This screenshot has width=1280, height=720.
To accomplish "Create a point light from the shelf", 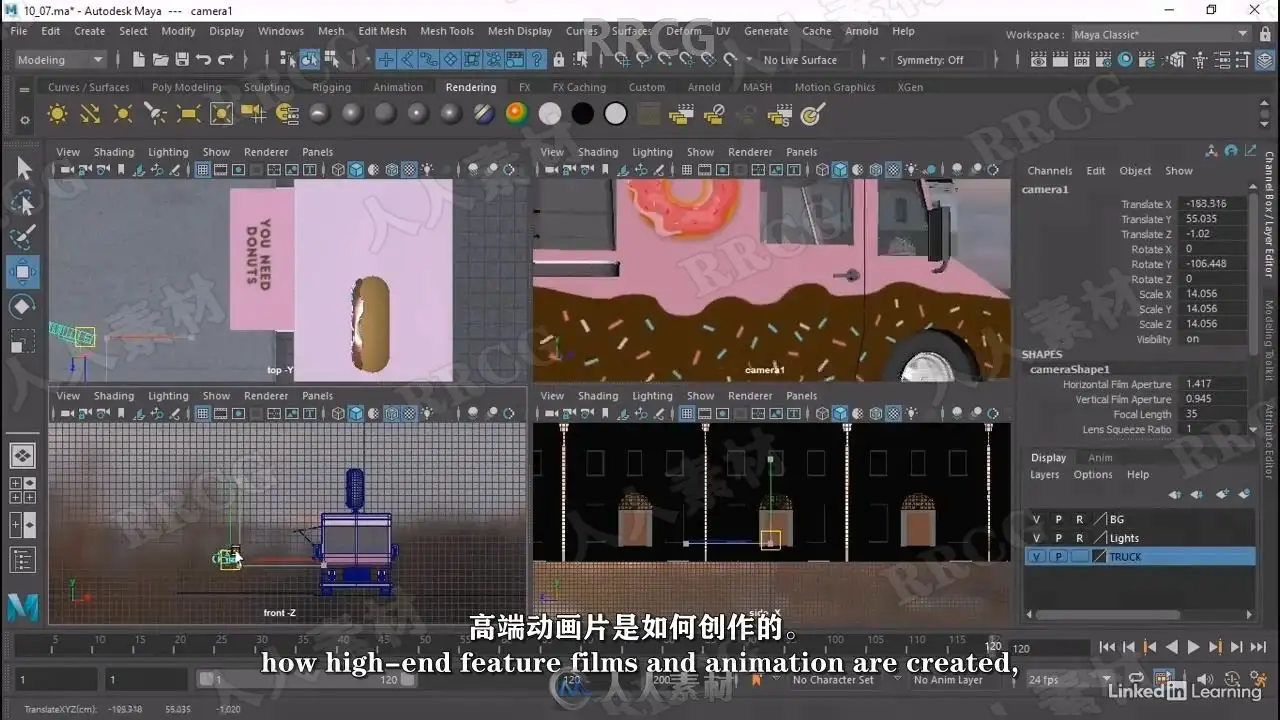I will (x=123, y=114).
